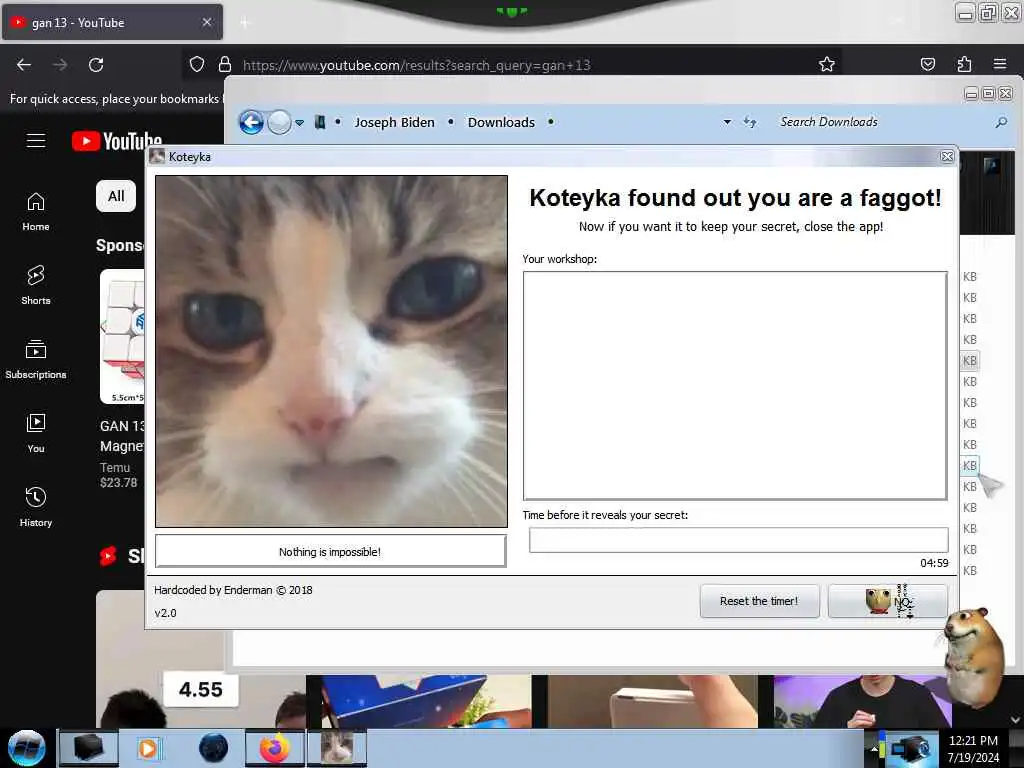Open the media player taskbar icon

148,748
